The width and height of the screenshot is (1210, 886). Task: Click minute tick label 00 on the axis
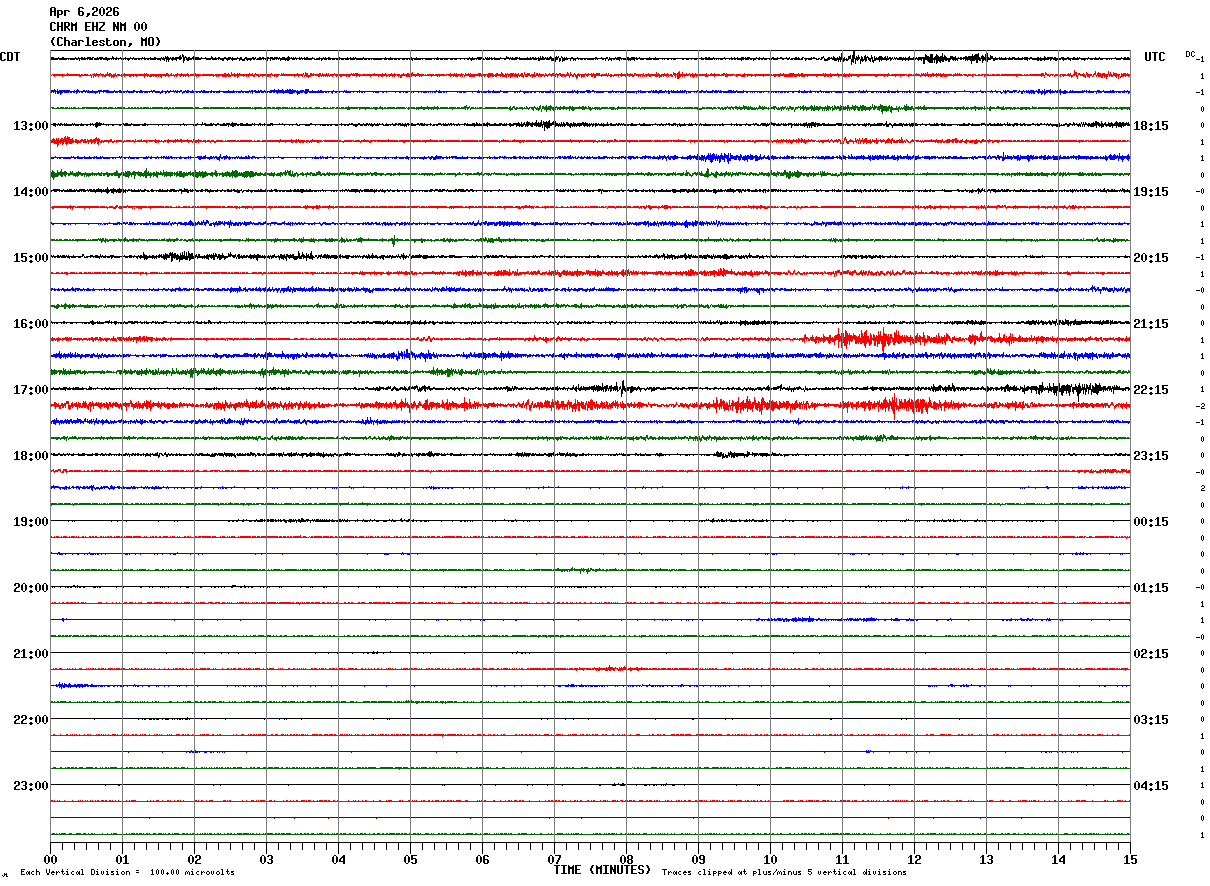pyautogui.click(x=50, y=859)
